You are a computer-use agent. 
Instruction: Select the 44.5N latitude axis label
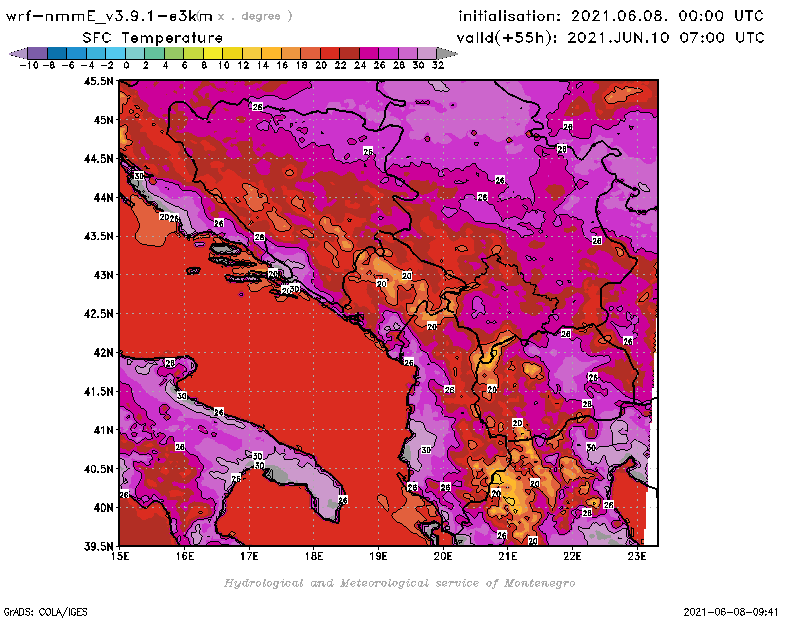[98, 159]
